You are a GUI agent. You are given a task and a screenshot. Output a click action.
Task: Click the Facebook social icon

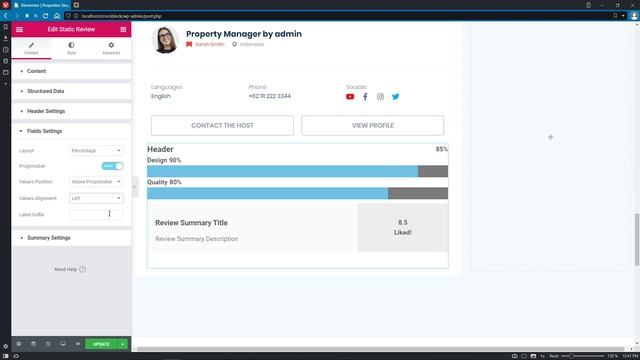click(x=365, y=97)
